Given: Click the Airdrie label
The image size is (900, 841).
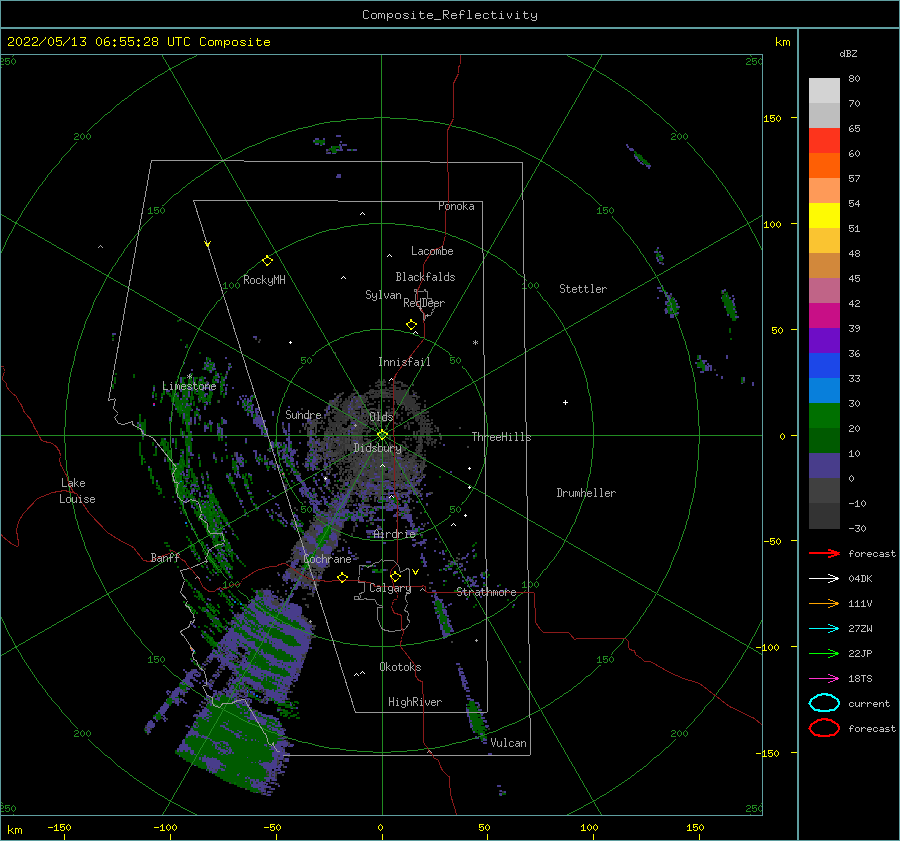Looking at the screenshot, I should pos(394,534).
